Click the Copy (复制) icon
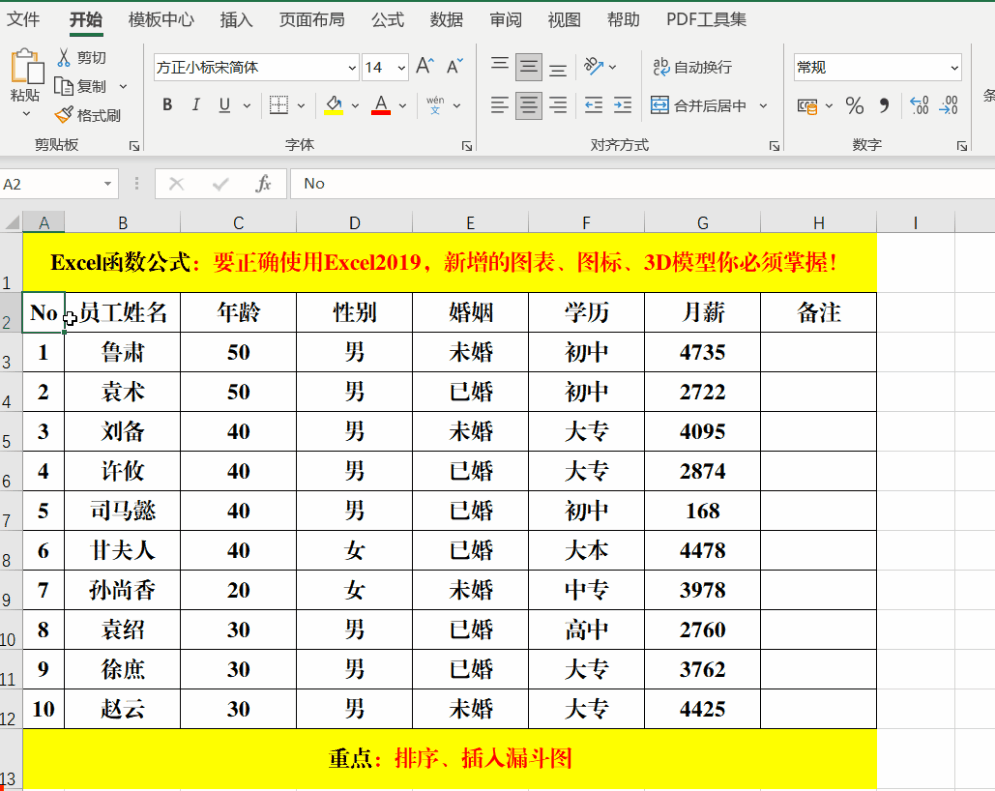 pyautogui.click(x=63, y=86)
